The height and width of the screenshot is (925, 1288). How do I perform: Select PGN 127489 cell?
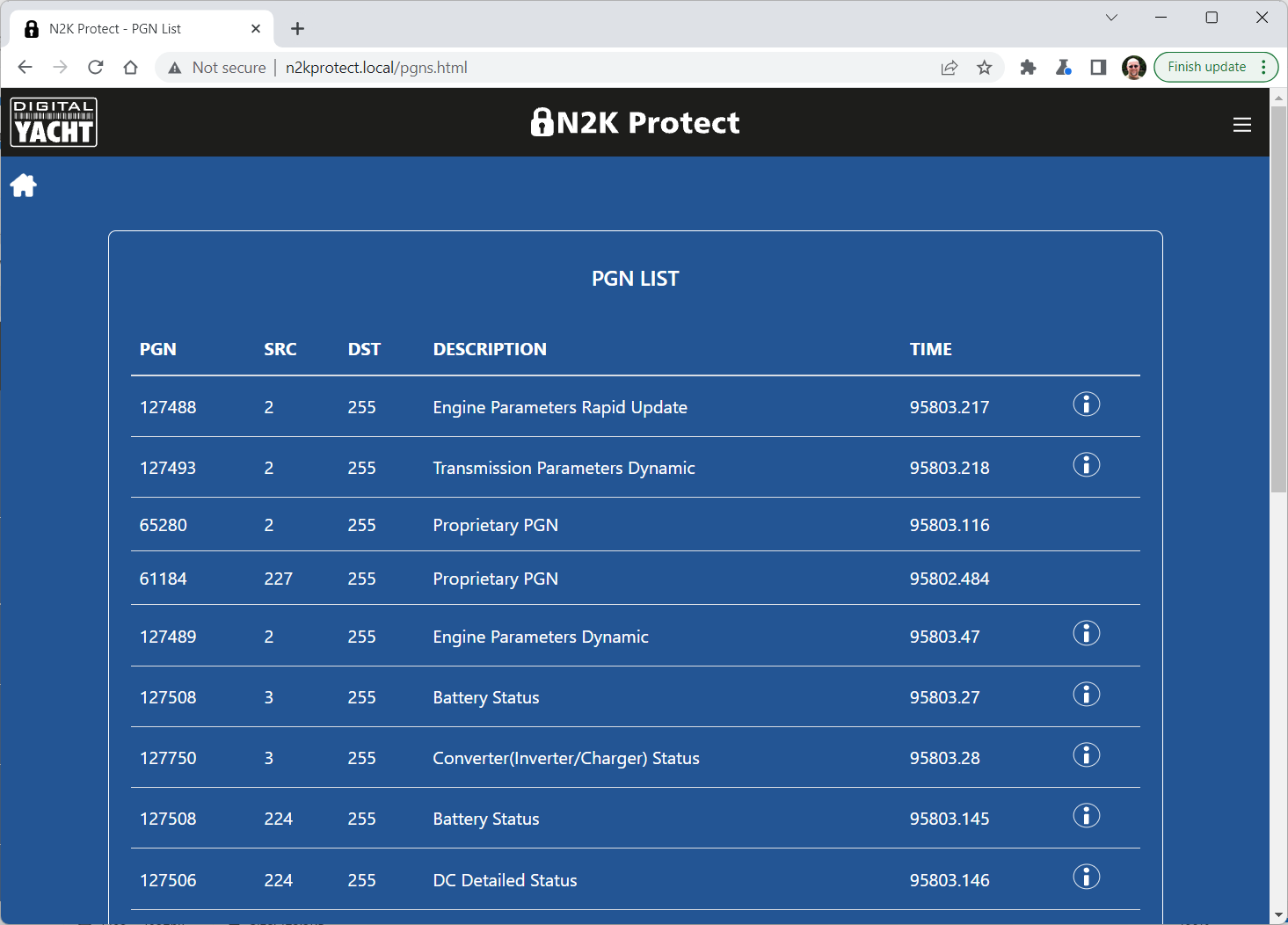[168, 637]
